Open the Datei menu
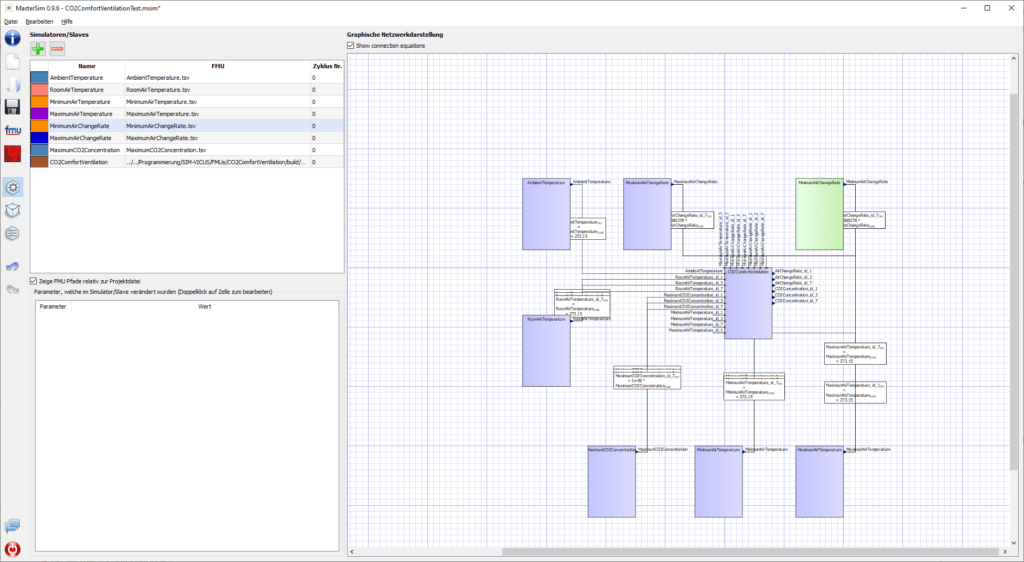 point(10,22)
